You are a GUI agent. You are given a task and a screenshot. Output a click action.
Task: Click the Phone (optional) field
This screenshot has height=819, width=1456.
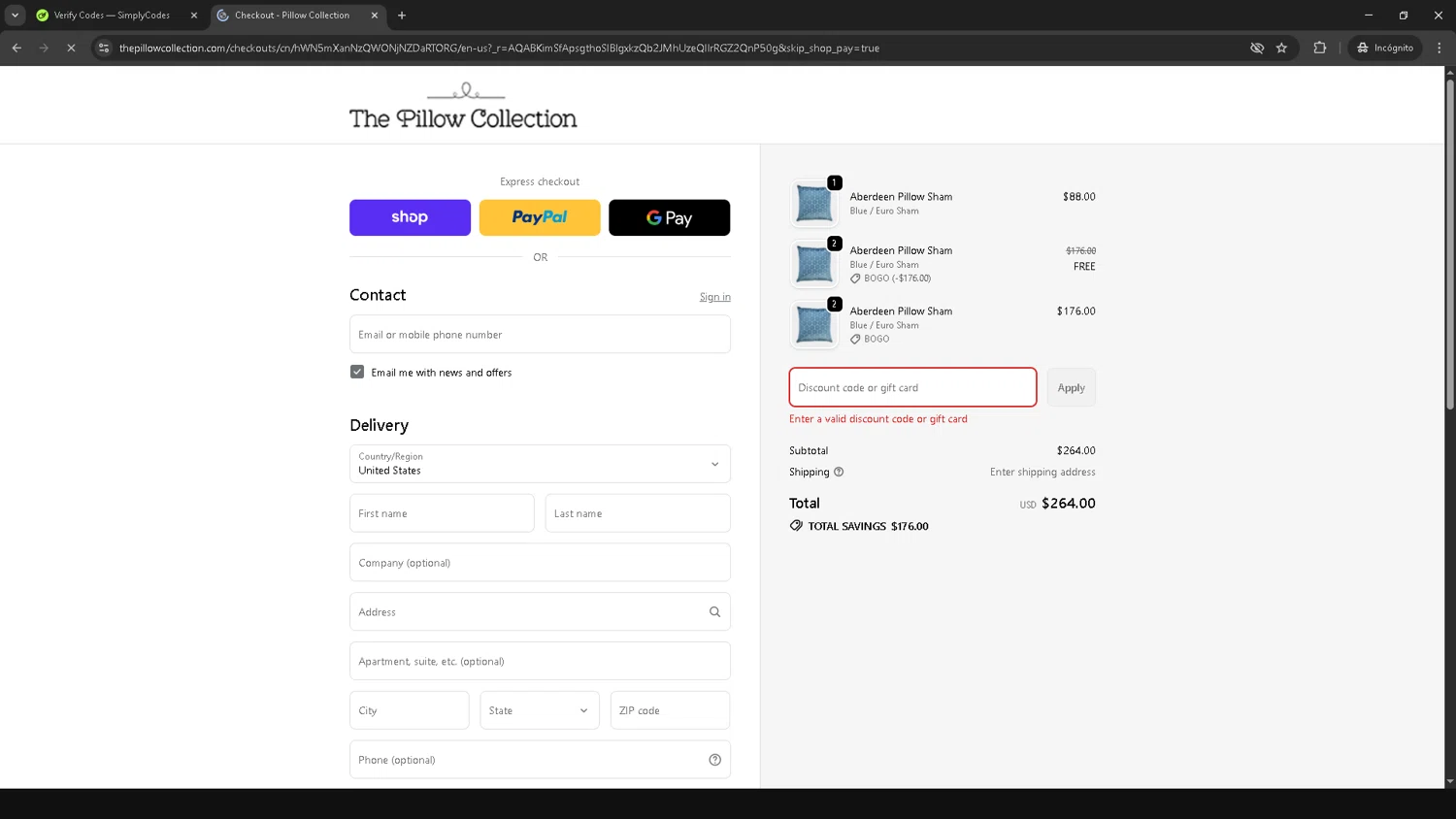(x=540, y=760)
